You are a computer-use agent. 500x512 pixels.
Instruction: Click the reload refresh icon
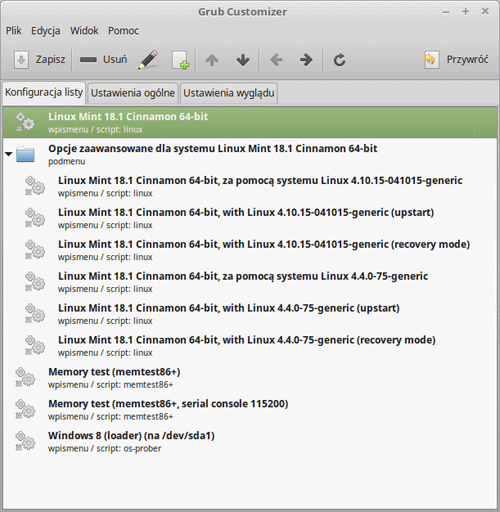point(339,60)
